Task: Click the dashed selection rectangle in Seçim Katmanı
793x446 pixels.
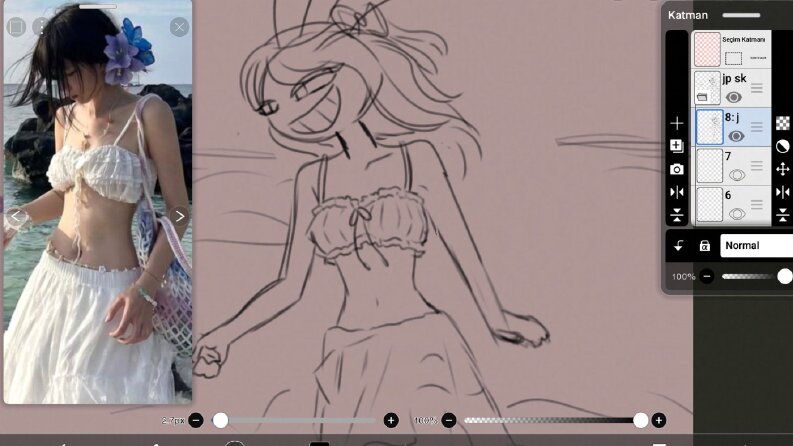Action: point(733,58)
